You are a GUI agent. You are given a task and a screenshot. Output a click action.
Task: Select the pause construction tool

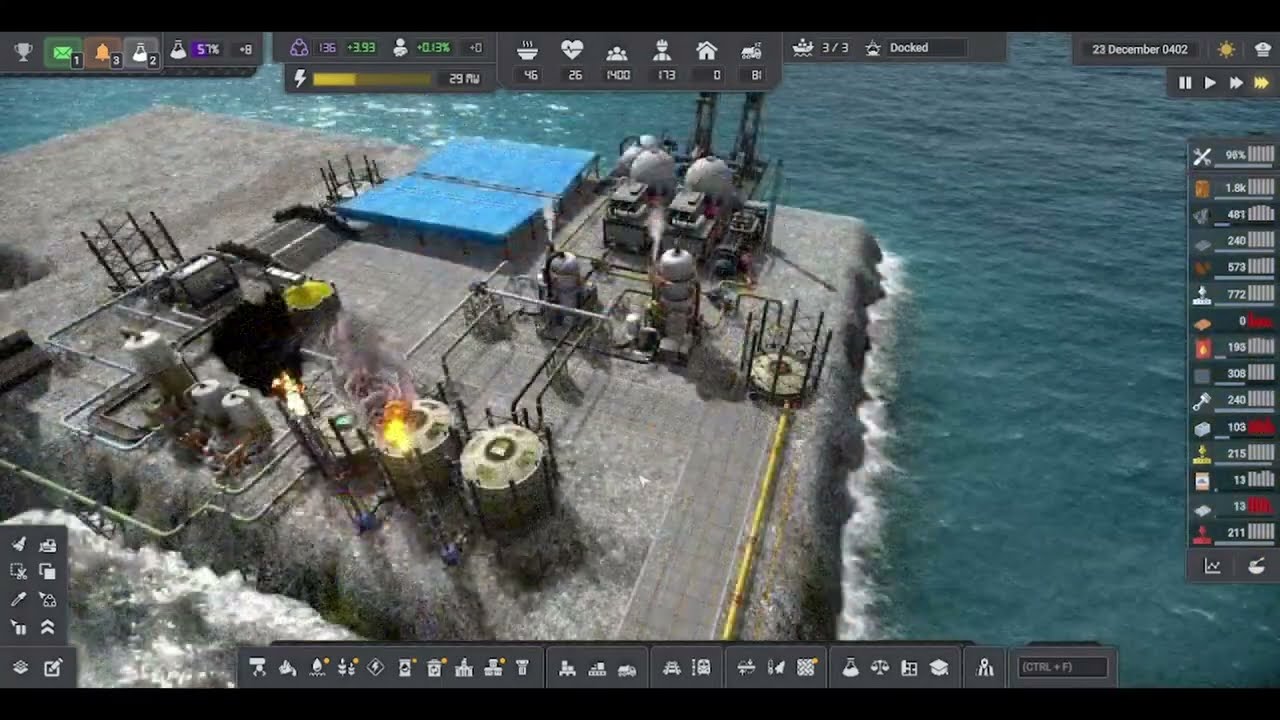(x=18, y=627)
